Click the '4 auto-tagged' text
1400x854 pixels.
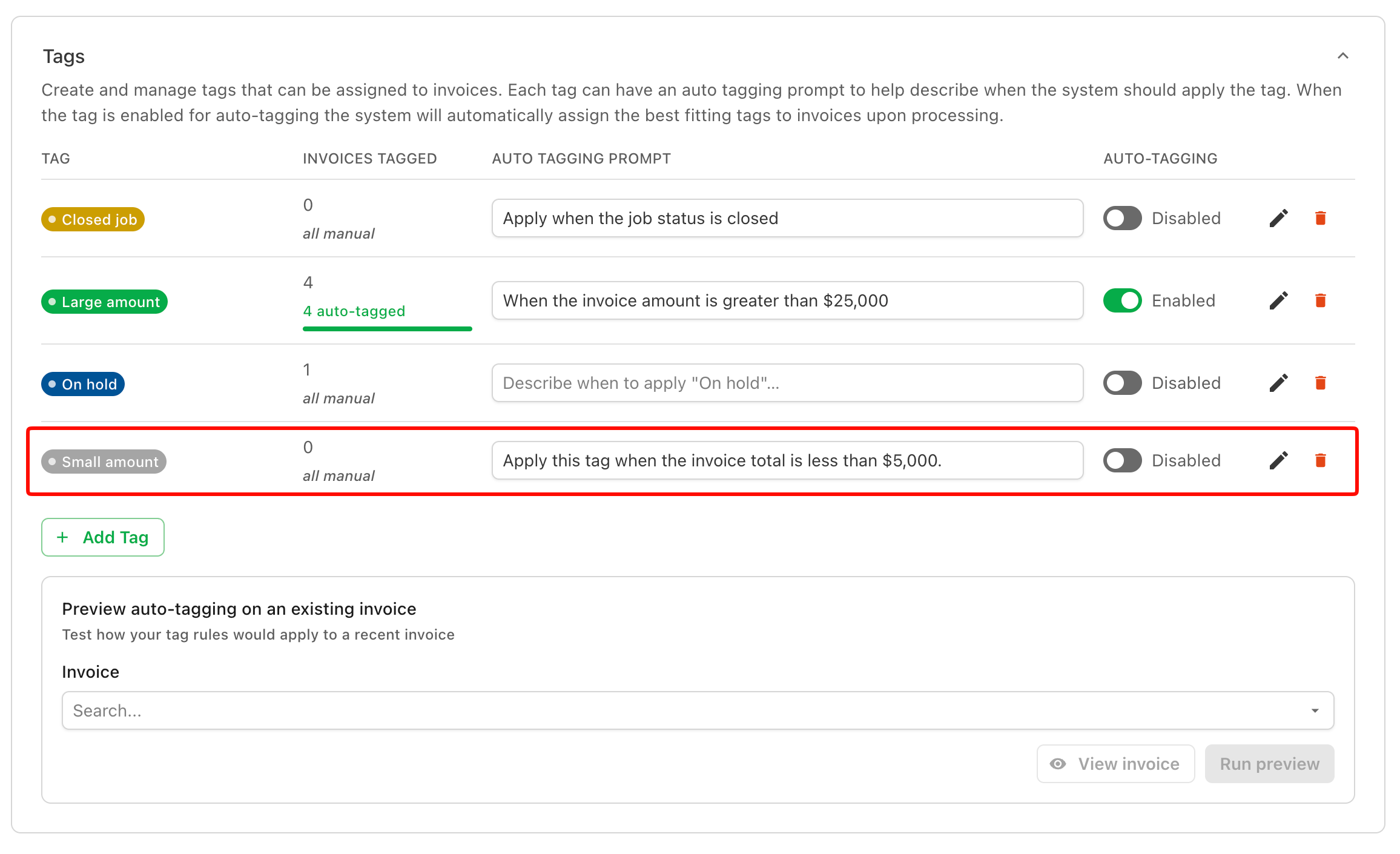354,311
